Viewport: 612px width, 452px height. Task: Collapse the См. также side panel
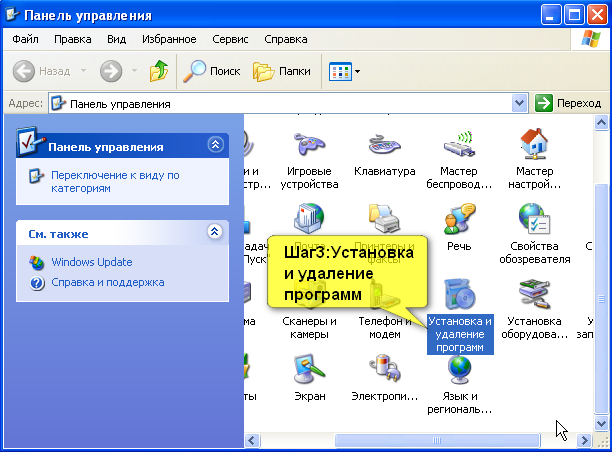pyautogui.click(x=215, y=231)
